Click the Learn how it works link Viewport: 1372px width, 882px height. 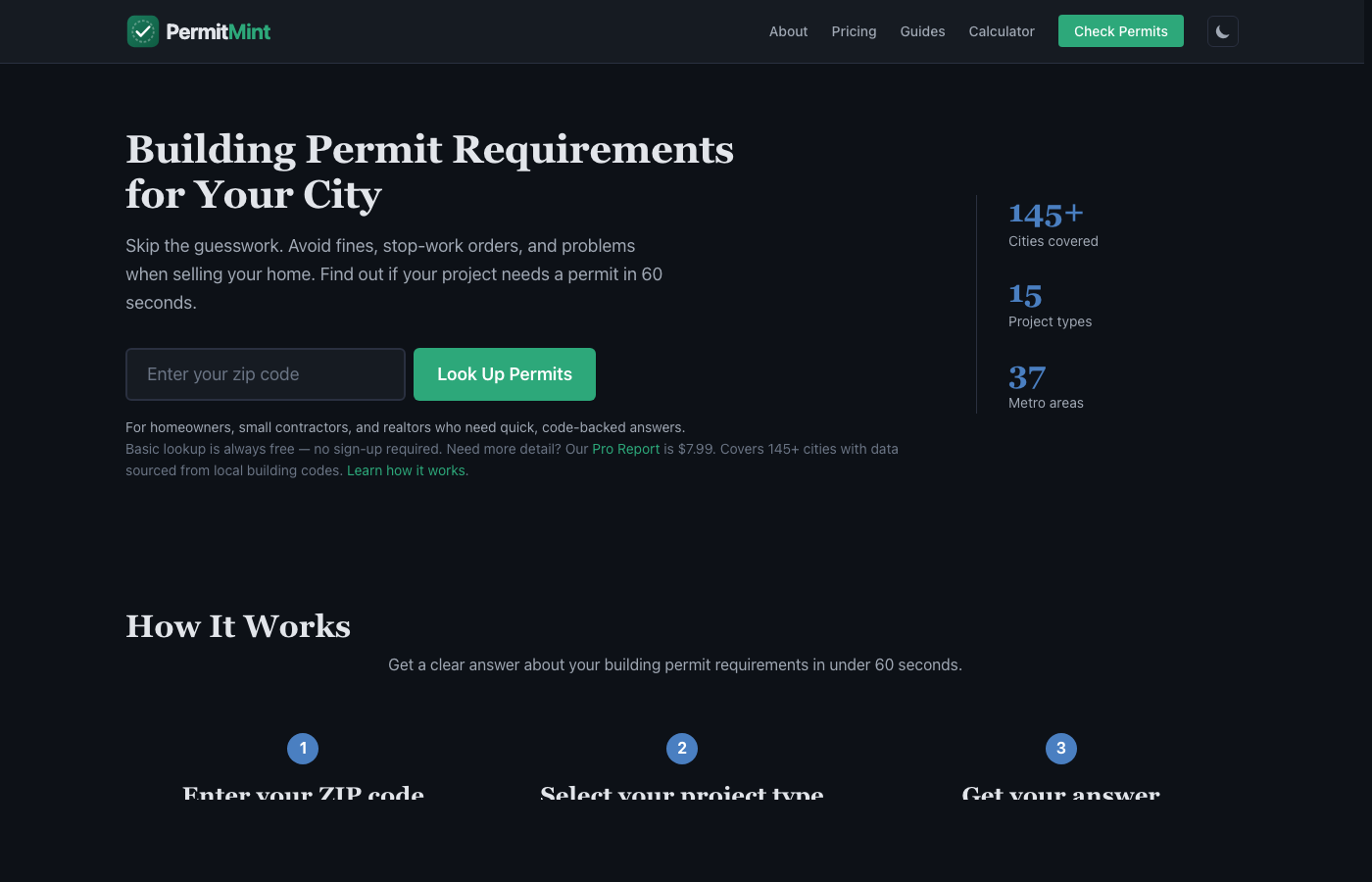tap(406, 470)
